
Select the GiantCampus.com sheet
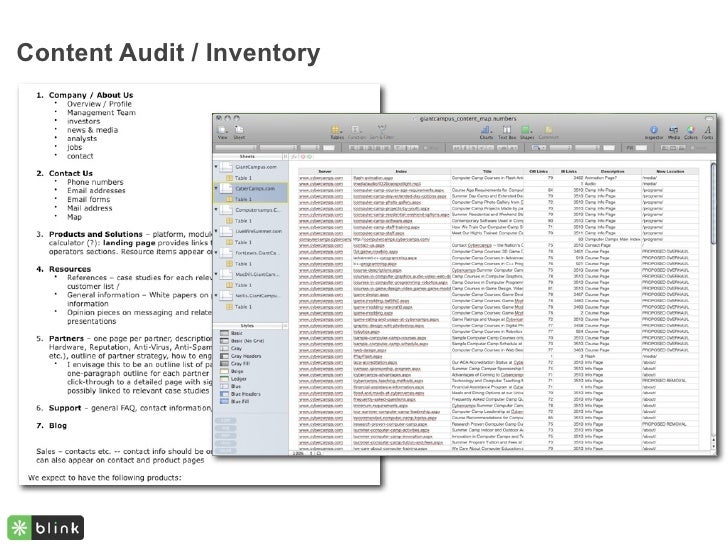point(249,167)
